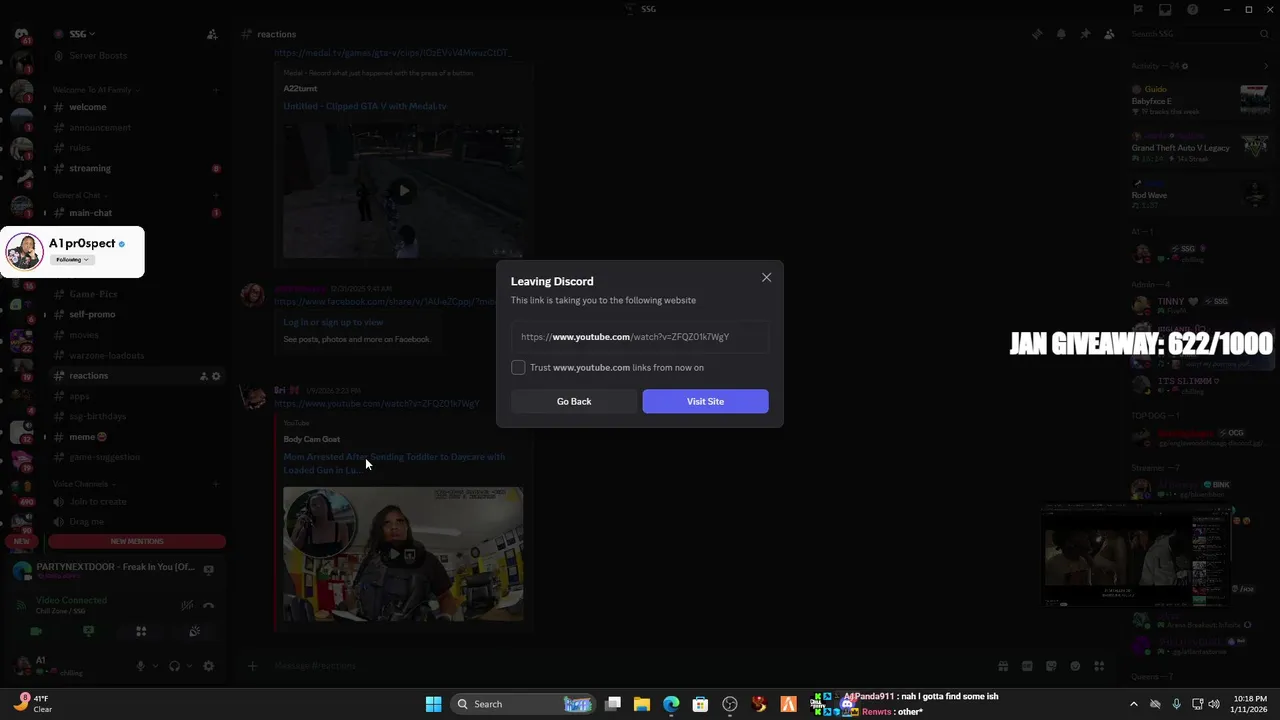Open the help icon in title bar
The width and height of the screenshot is (1280, 720).
click(x=1193, y=10)
